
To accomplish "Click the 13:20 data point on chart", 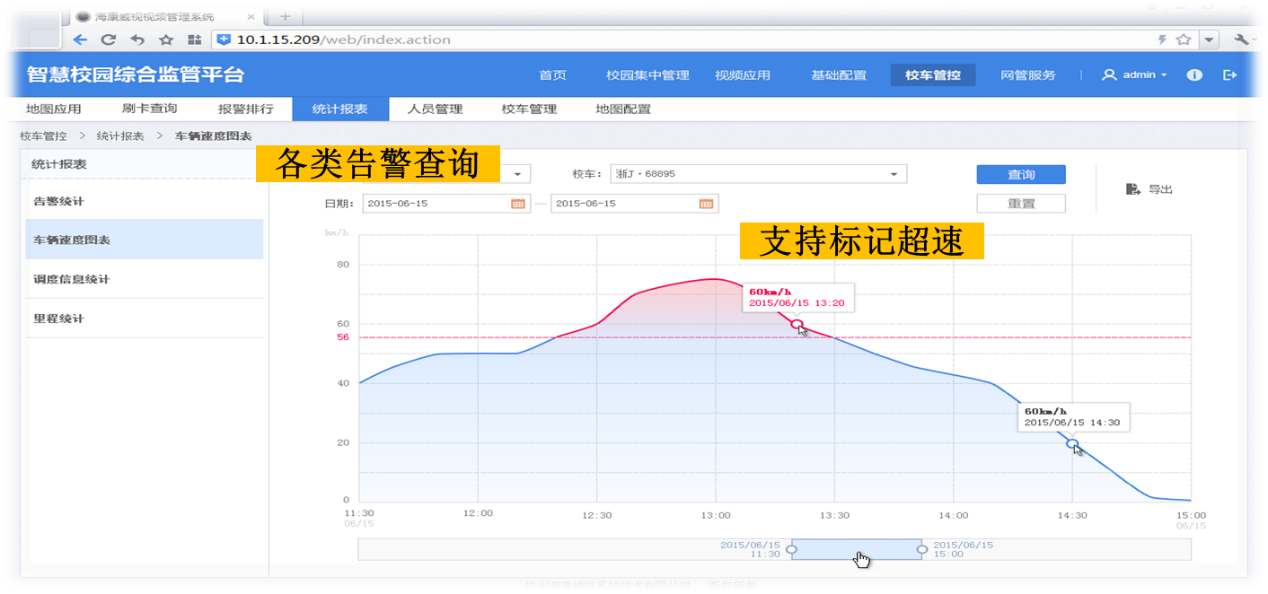I will tap(797, 324).
